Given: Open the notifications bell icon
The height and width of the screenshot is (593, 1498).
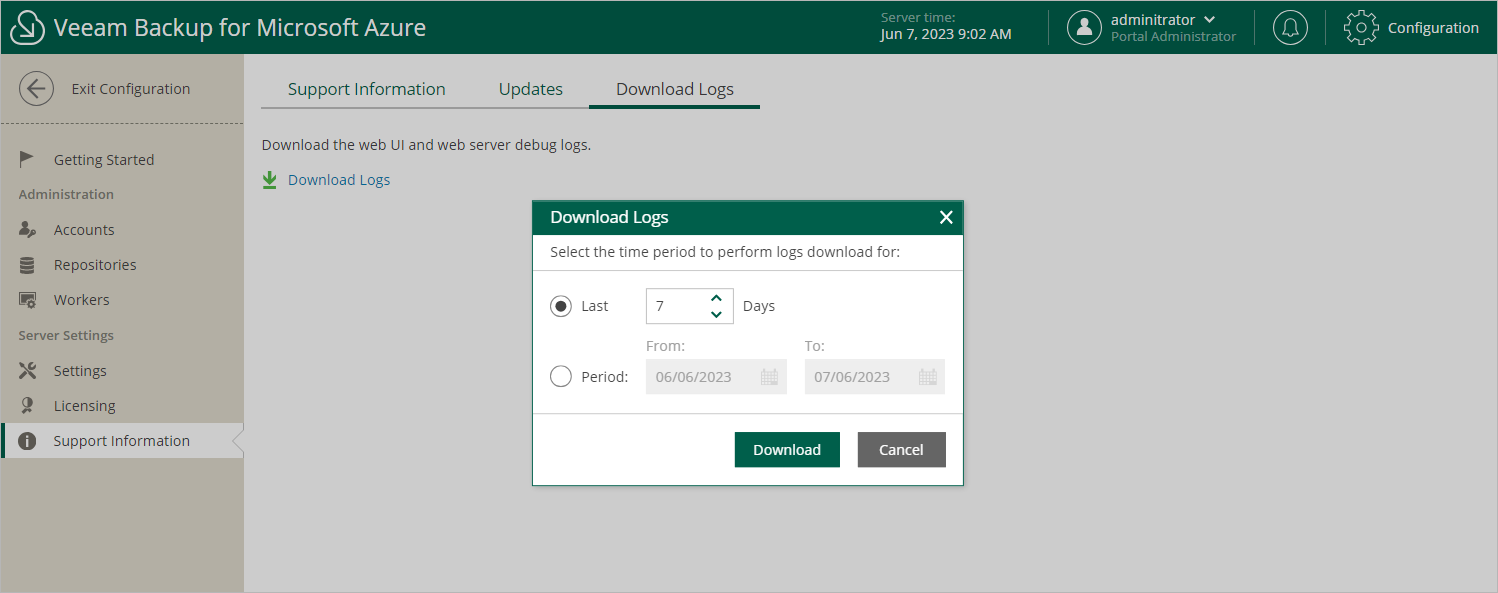Looking at the screenshot, I should click(x=1290, y=28).
